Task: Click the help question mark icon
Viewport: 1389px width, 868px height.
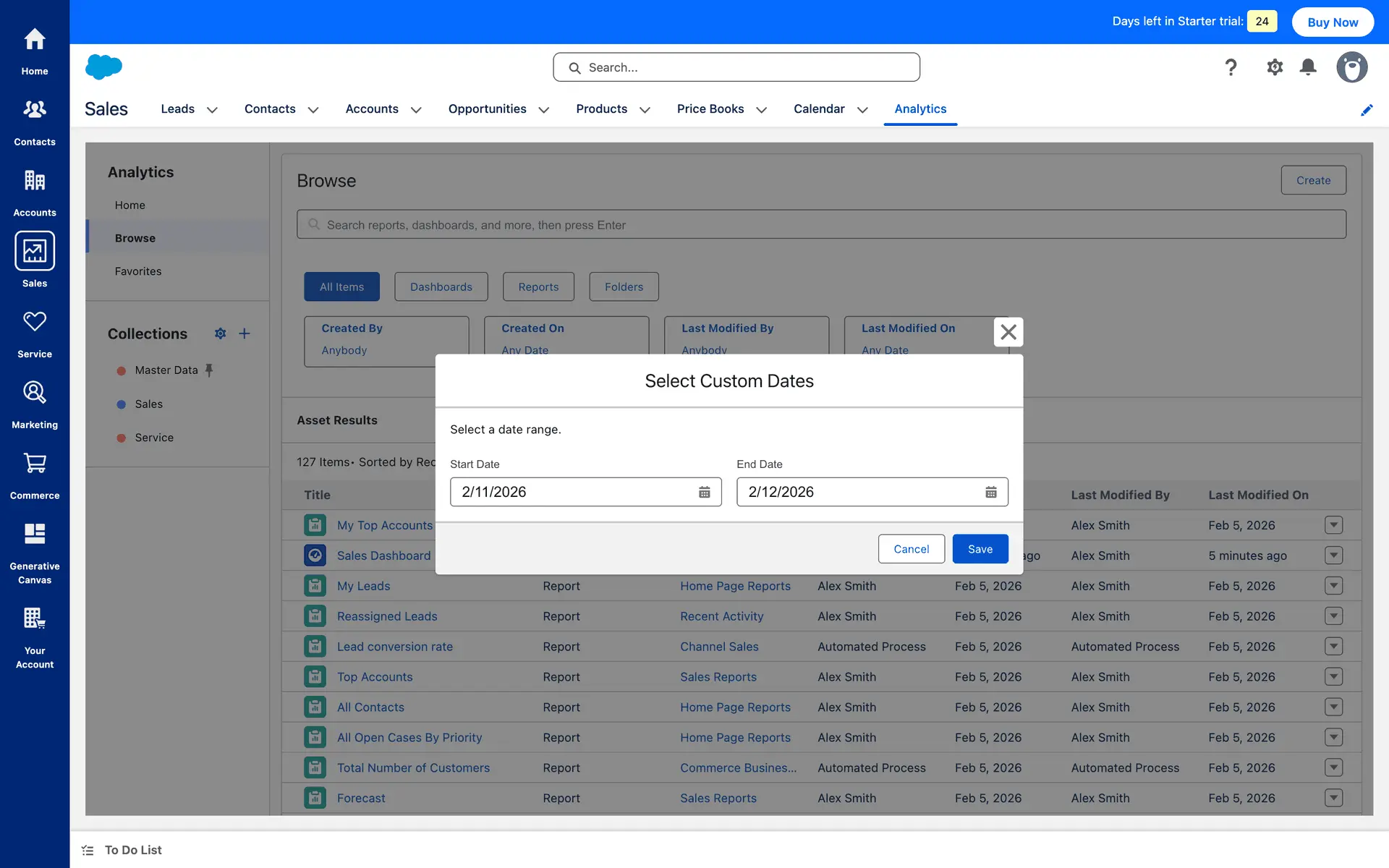Action: (x=1231, y=67)
